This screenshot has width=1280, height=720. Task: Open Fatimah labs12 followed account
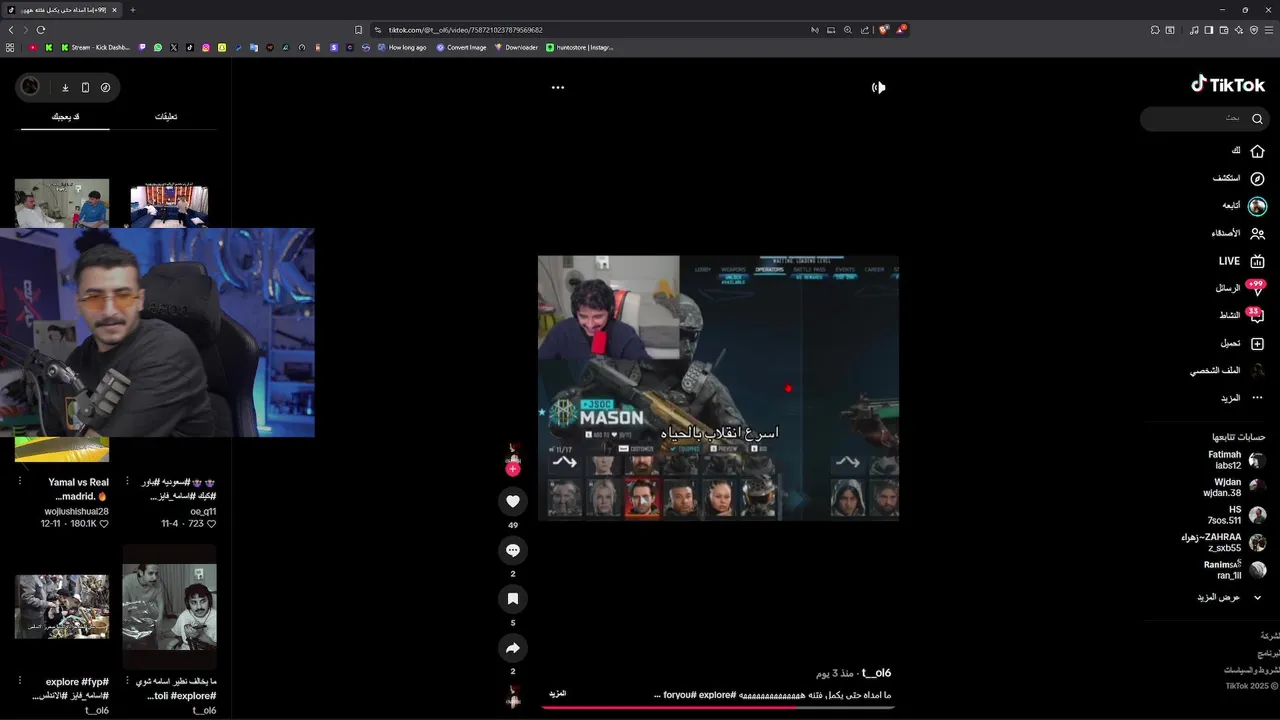click(1236, 460)
